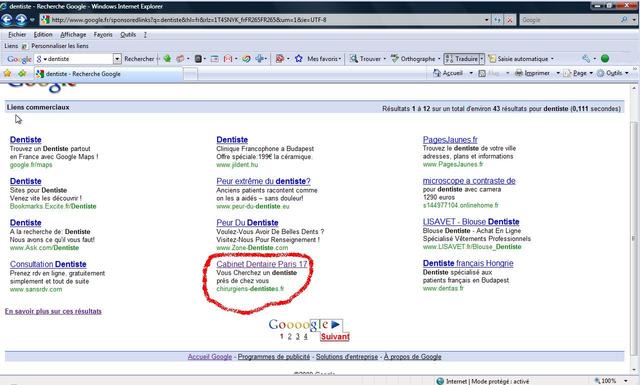
Task: Click the Suivant next page link
Action: point(335,337)
